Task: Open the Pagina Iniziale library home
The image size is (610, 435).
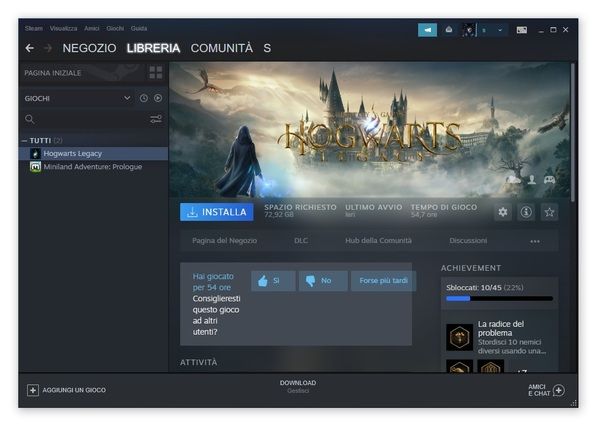Action: click(53, 73)
